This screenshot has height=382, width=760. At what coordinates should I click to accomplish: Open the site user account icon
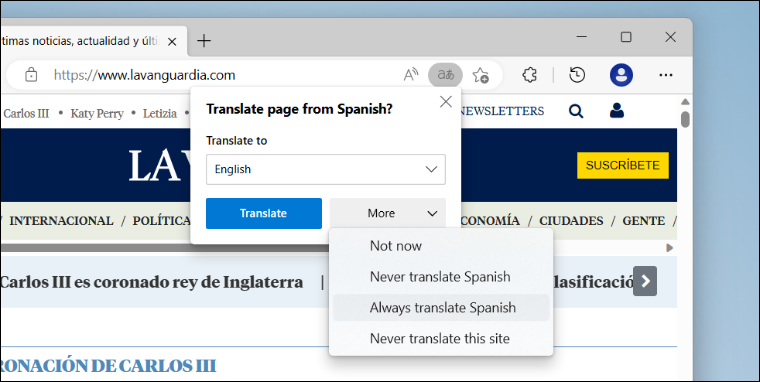(x=617, y=111)
